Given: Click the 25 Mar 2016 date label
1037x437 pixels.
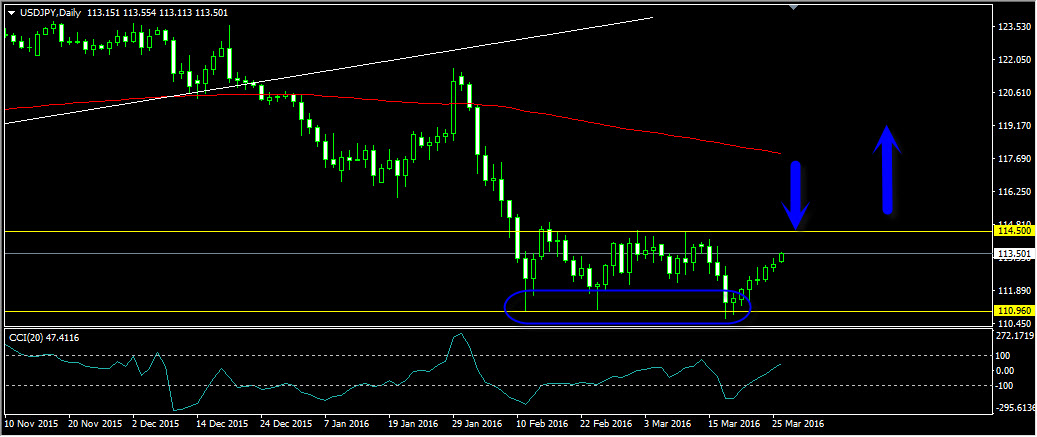Looking at the screenshot, I should click(797, 422).
